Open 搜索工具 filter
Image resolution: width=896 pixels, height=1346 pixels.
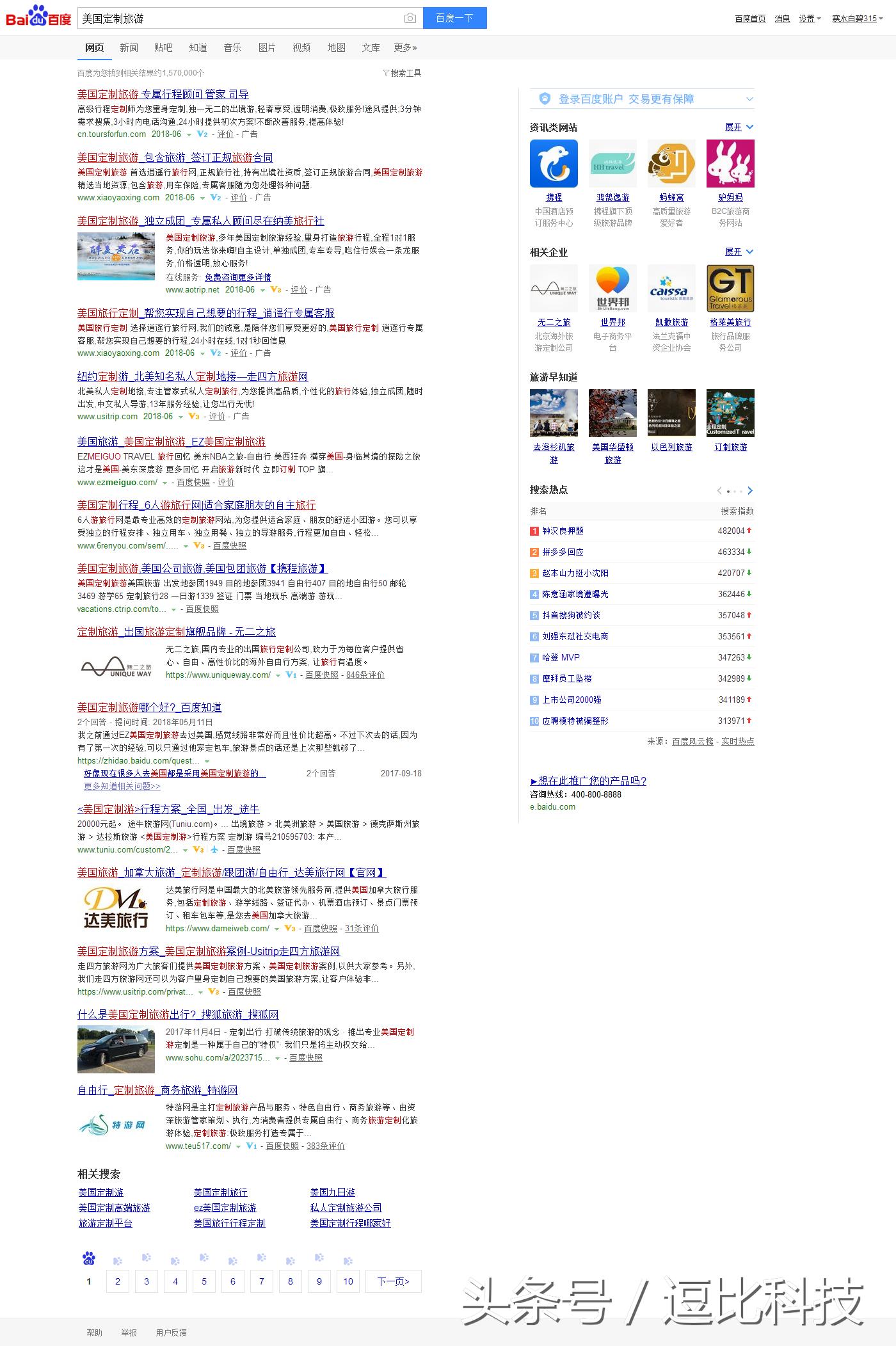pos(402,73)
